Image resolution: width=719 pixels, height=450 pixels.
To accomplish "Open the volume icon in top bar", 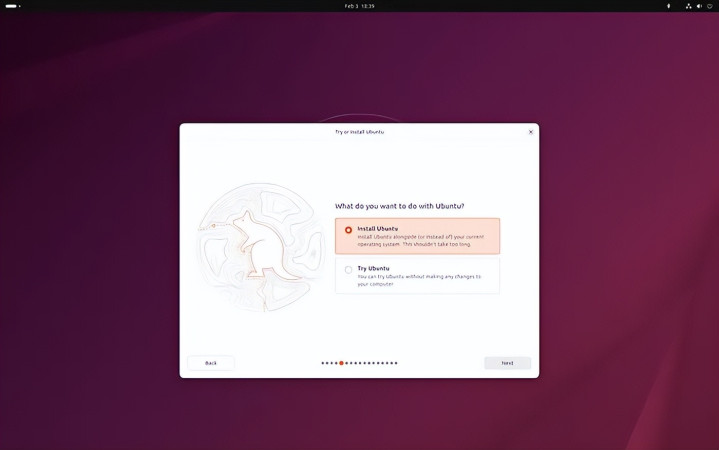I will (699, 6).
